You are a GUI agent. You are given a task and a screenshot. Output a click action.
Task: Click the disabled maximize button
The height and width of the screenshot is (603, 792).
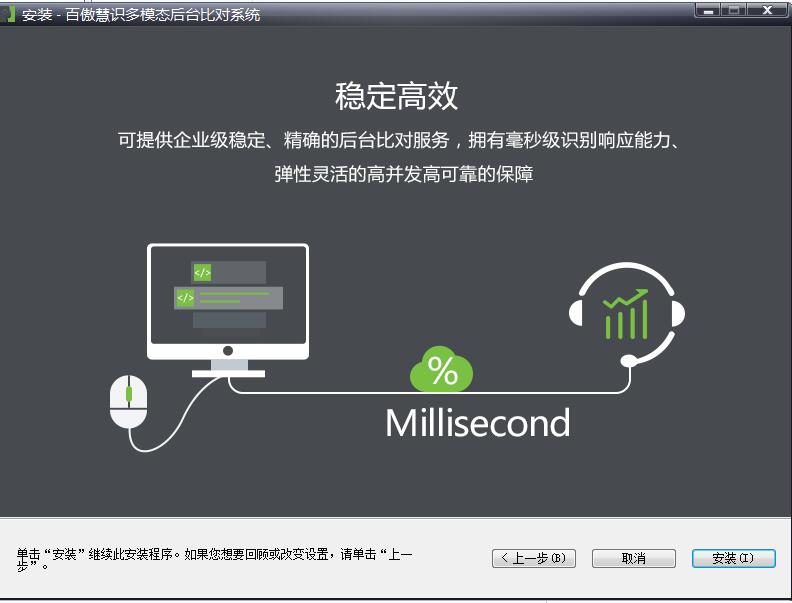click(734, 10)
